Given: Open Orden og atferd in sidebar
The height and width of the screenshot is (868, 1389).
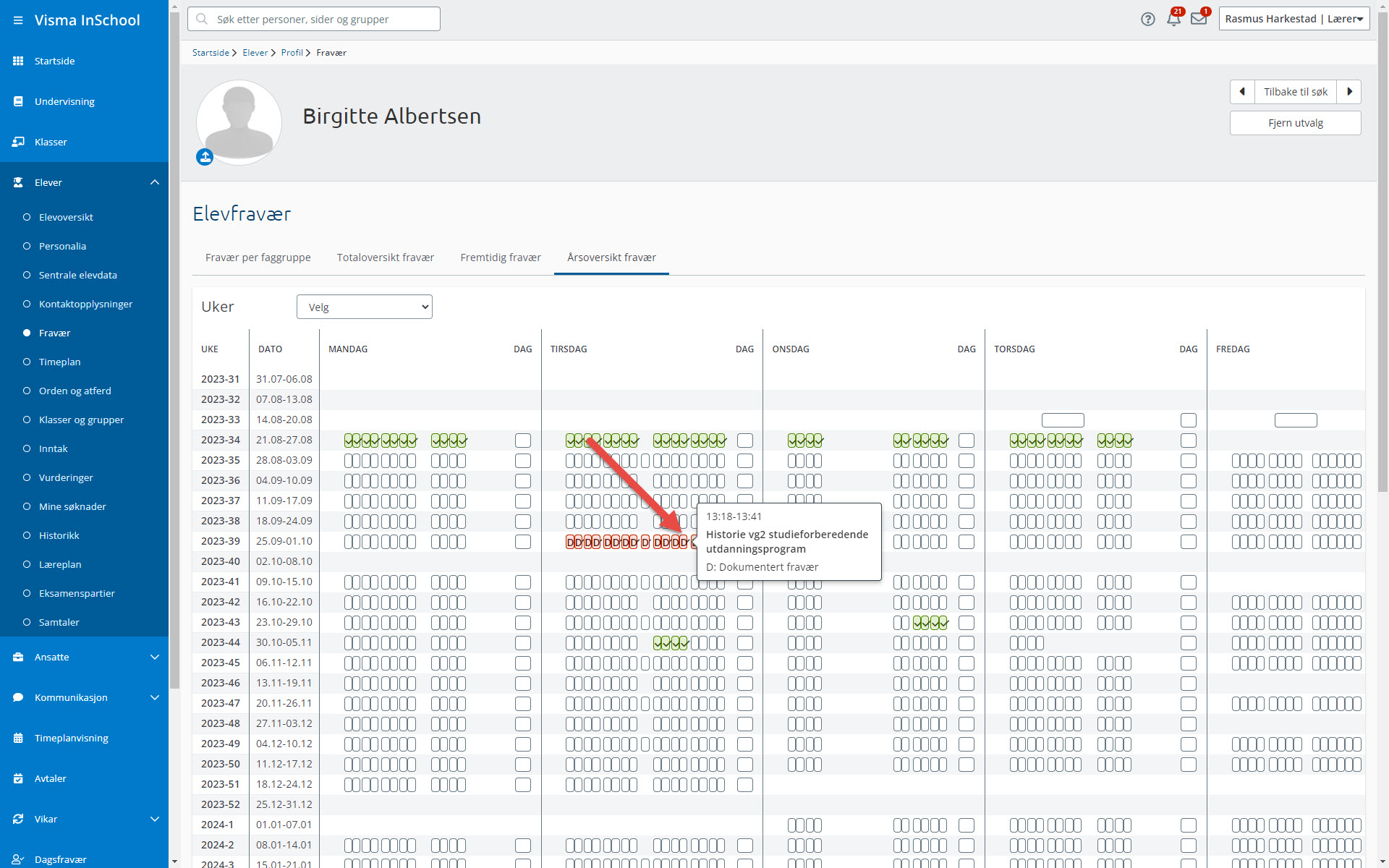Looking at the screenshot, I should [x=75, y=391].
